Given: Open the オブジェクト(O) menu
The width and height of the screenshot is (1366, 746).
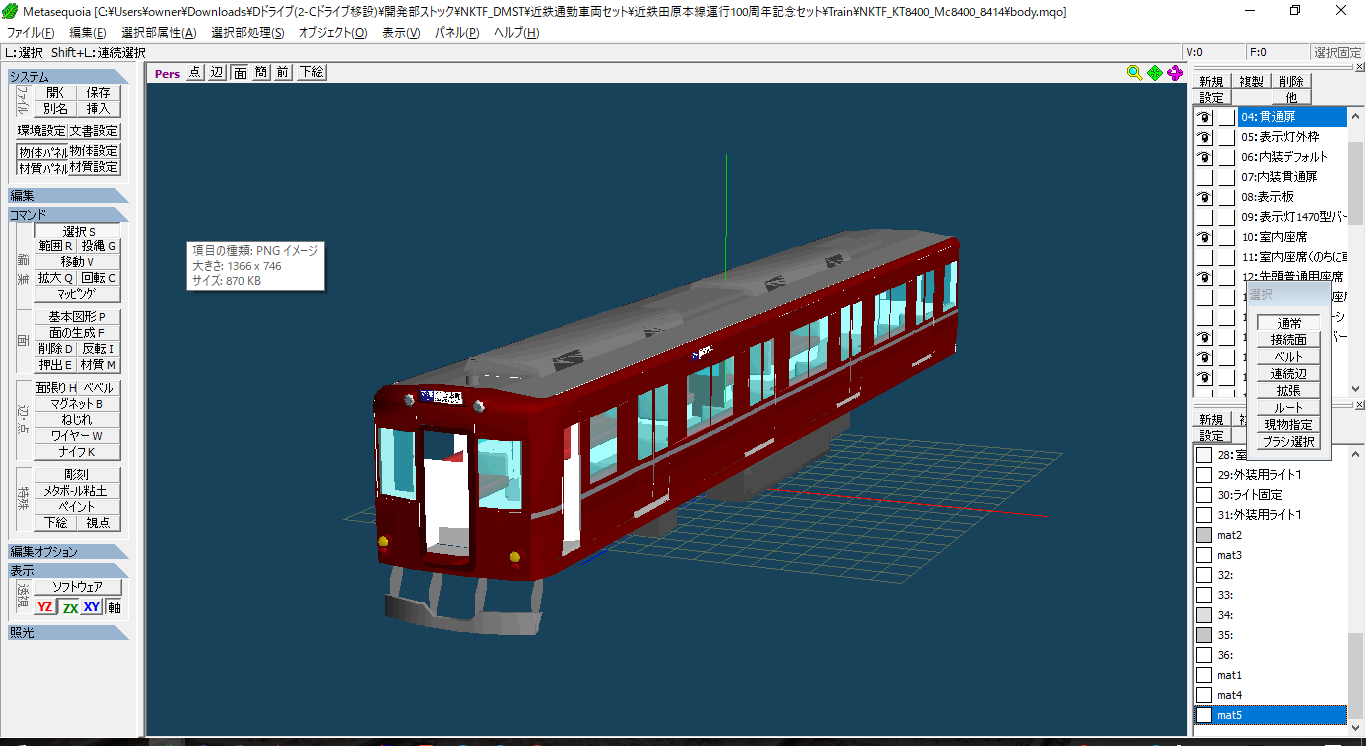Looking at the screenshot, I should (x=333, y=33).
